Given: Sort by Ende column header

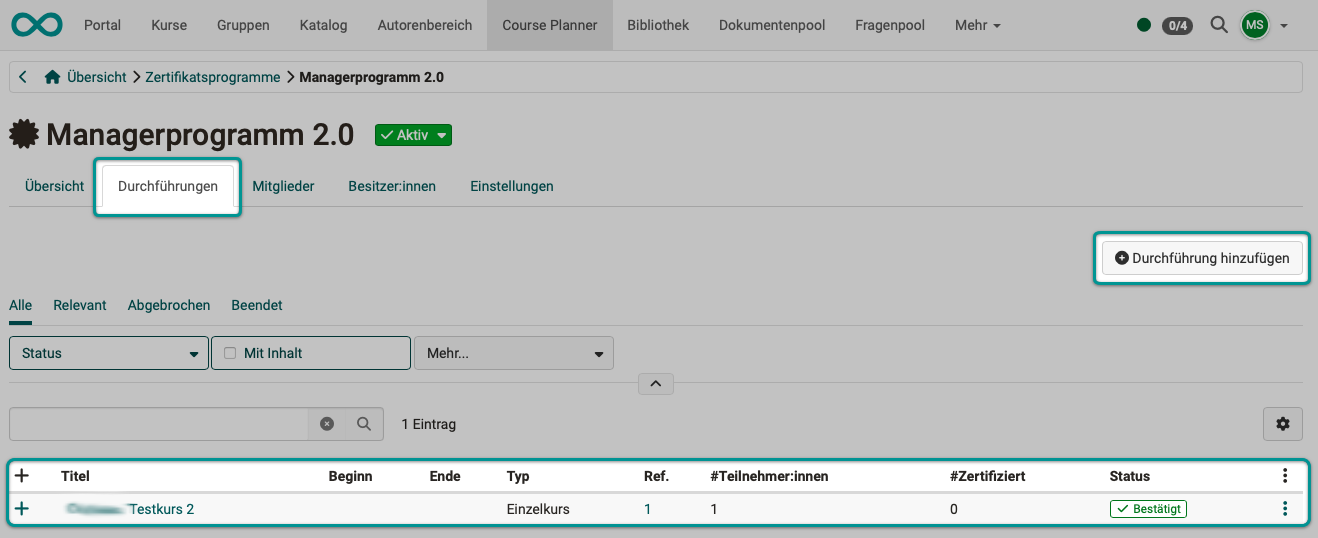Looking at the screenshot, I should point(444,476).
